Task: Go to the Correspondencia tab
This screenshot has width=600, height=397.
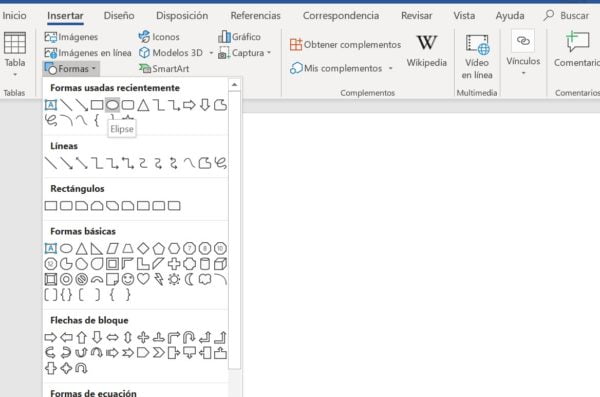Action: [341, 16]
